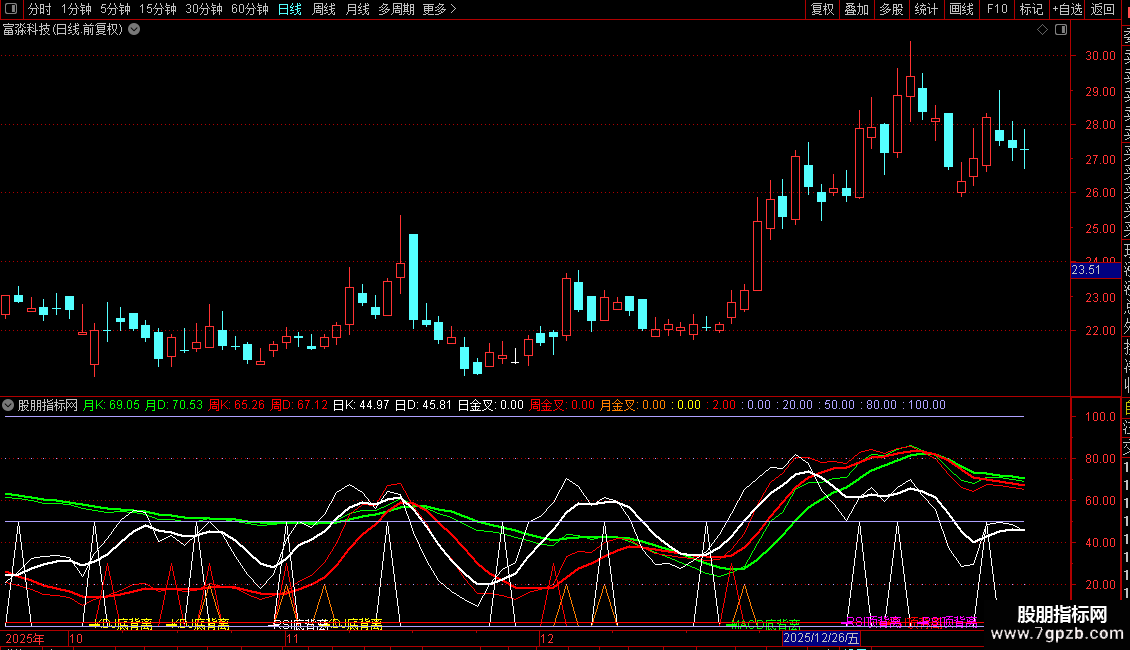1130x650 pixels.
Task: Click the 周金叉: 0.00 value
Action: coord(562,405)
